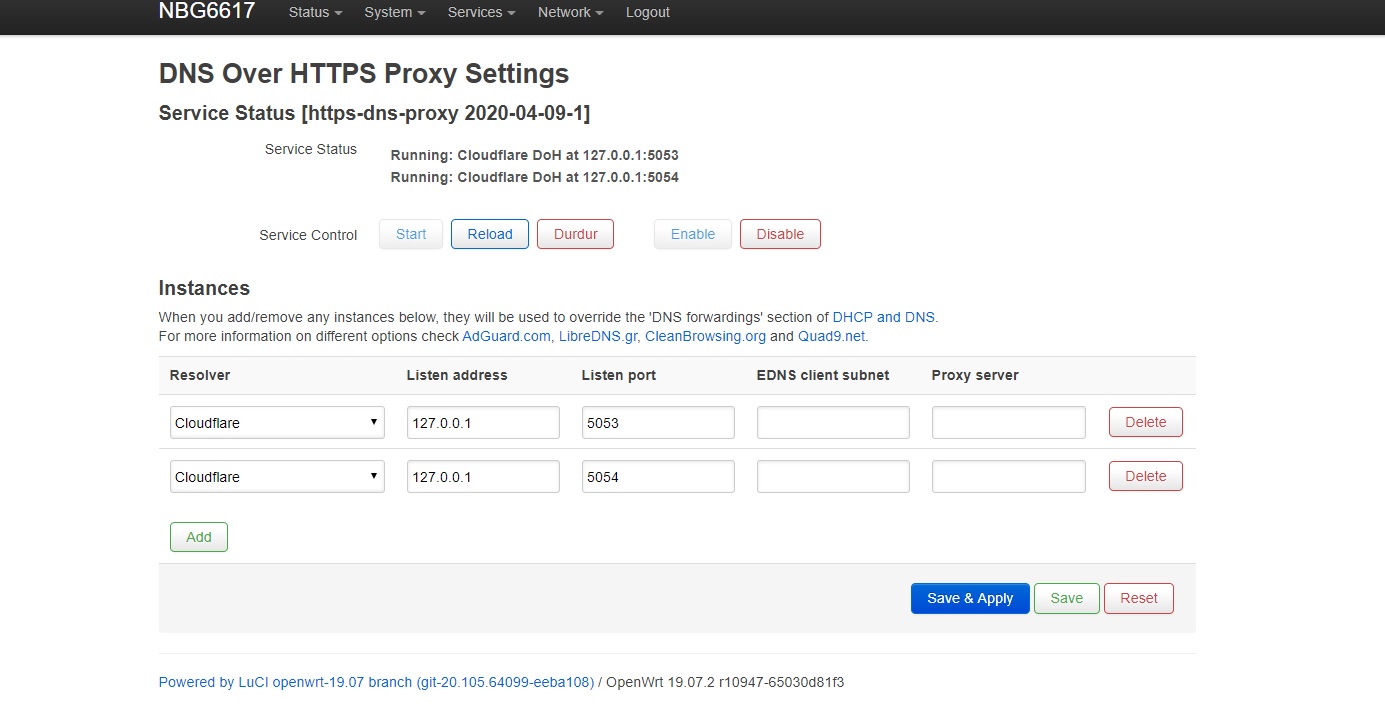Screen dimensions: 1385x718
Task: Click the Enable service button
Action: pyautogui.click(x=693, y=234)
